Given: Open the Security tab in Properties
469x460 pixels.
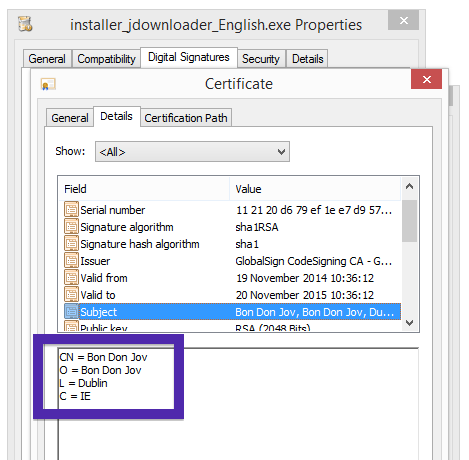Looking at the screenshot, I should [x=261, y=59].
